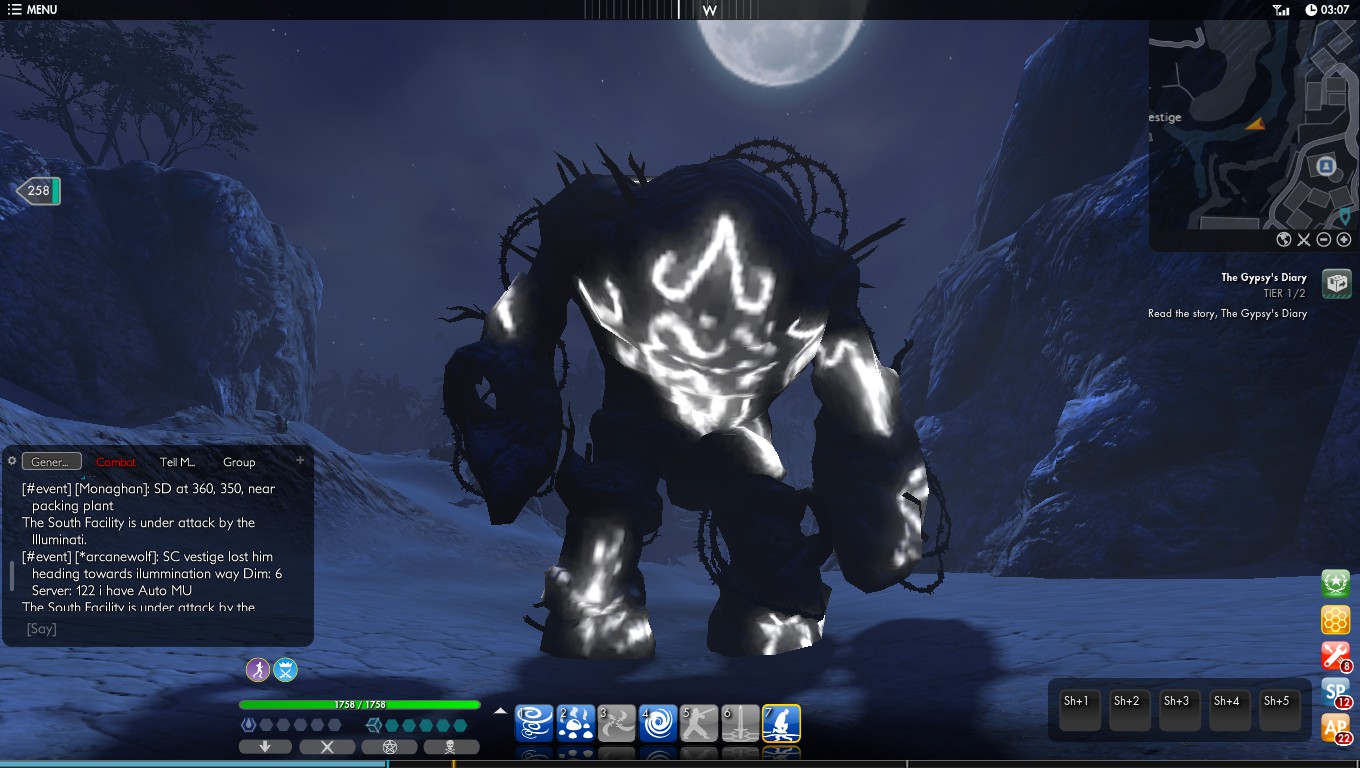Open the SP skill points panel
Screen dimensions: 1360x768
(x=1336, y=692)
